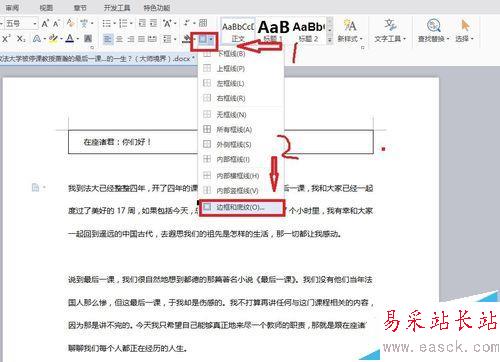Viewport: 500px width, 362px height.
Task: Open the 文字工具 icon
Action: (390, 25)
